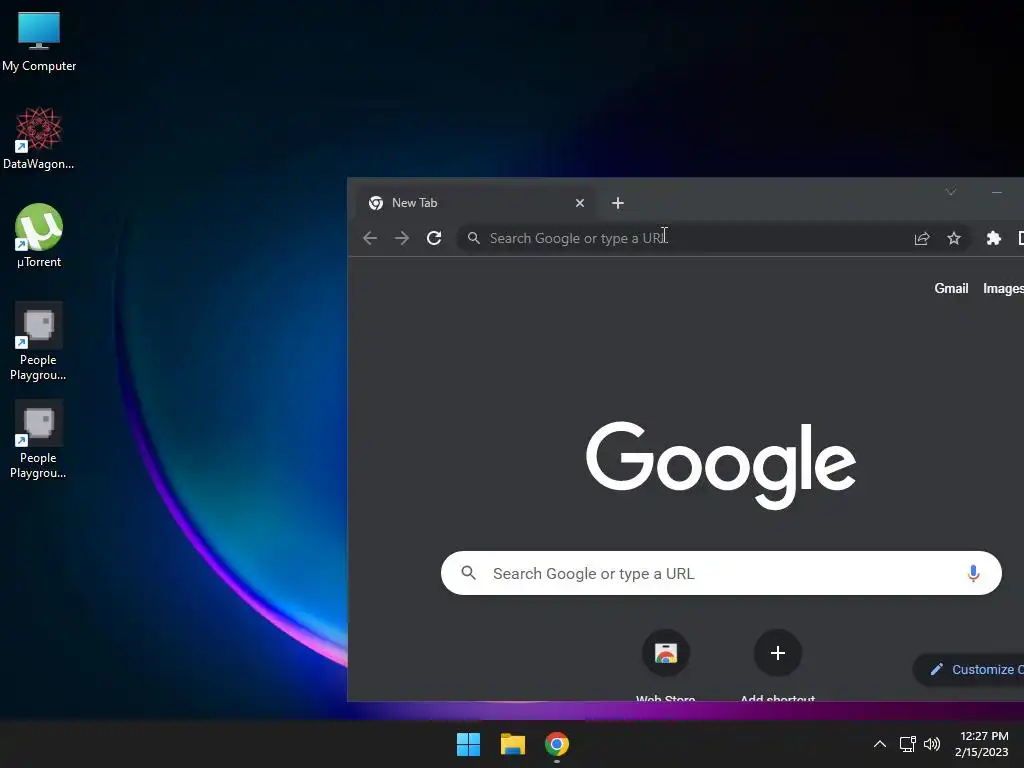The height and width of the screenshot is (768, 1024).
Task: Show hidden system tray icons
Action: pyautogui.click(x=880, y=744)
